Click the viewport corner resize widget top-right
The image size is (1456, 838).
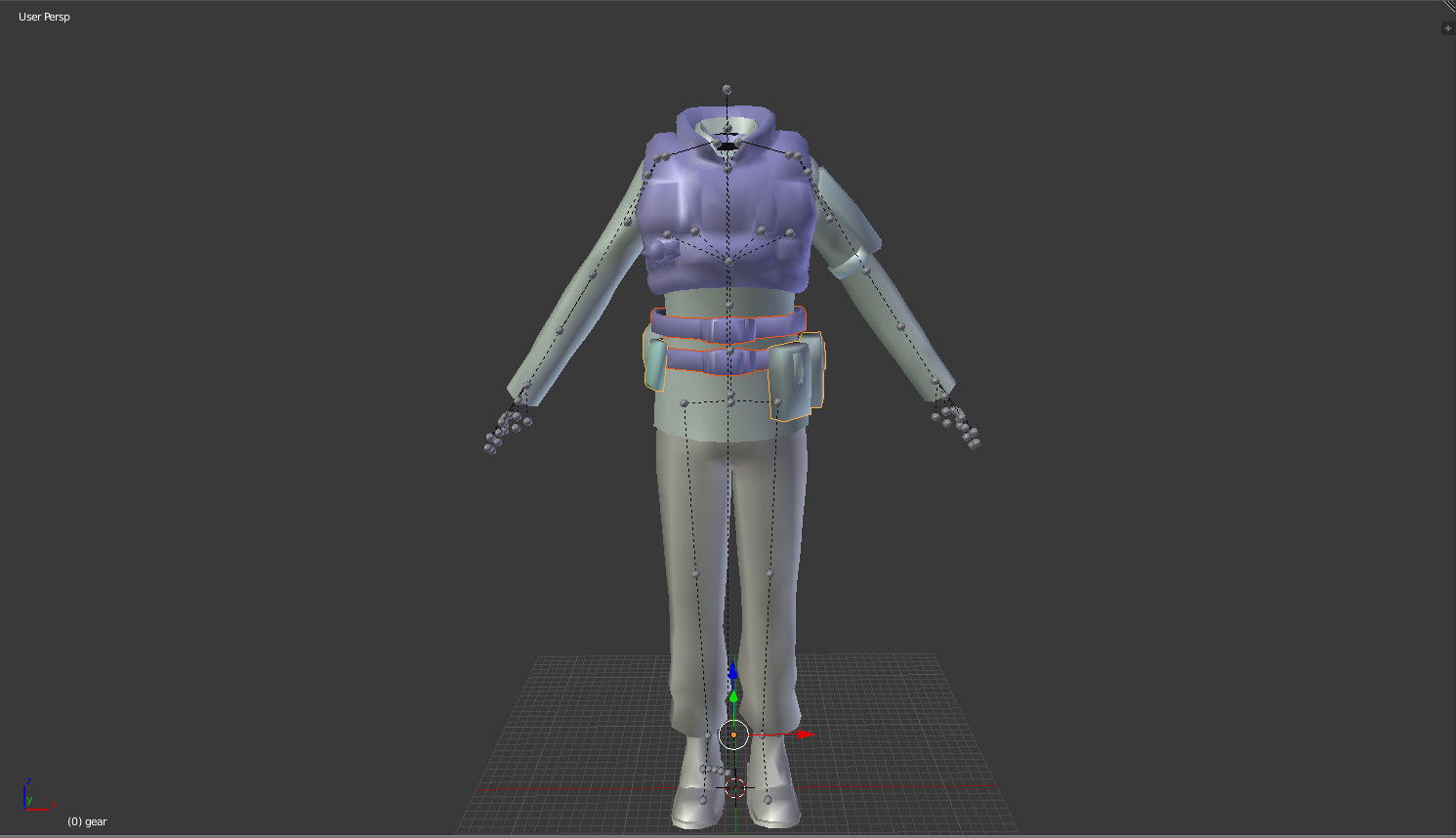(x=1450, y=7)
